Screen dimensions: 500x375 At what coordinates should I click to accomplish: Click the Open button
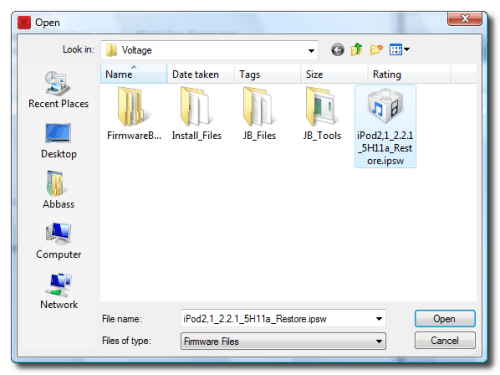[x=445, y=319]
